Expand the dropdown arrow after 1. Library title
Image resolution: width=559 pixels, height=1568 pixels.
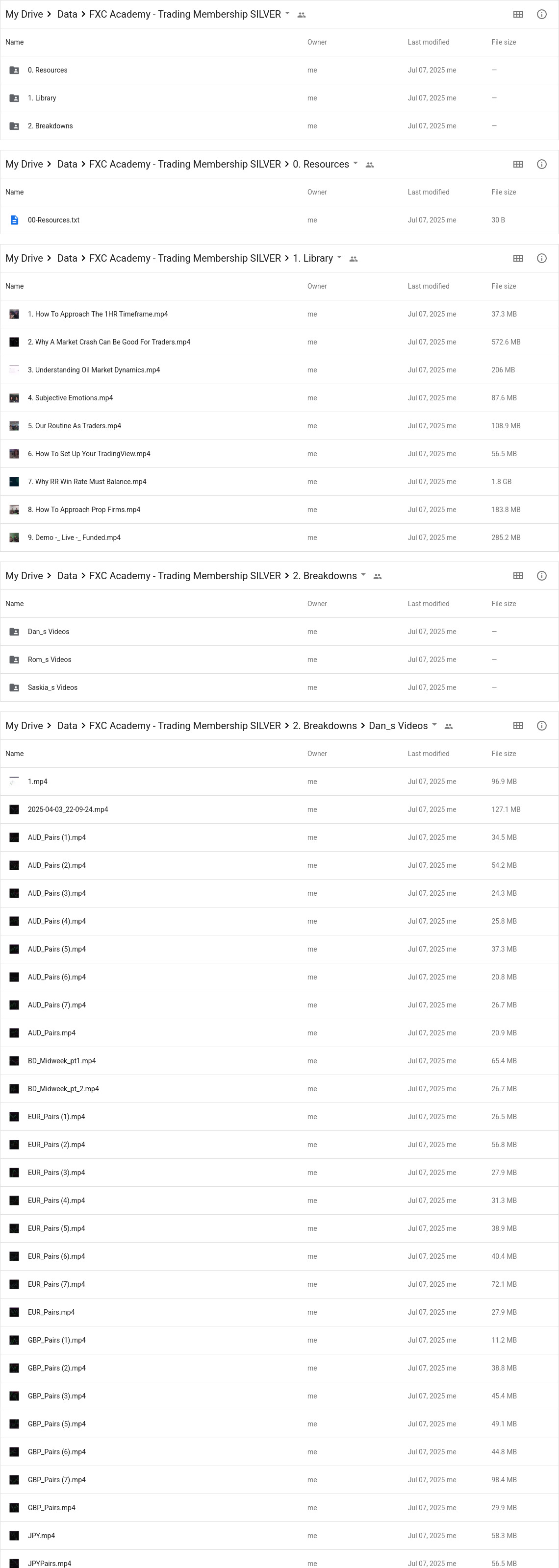point(339,257)
